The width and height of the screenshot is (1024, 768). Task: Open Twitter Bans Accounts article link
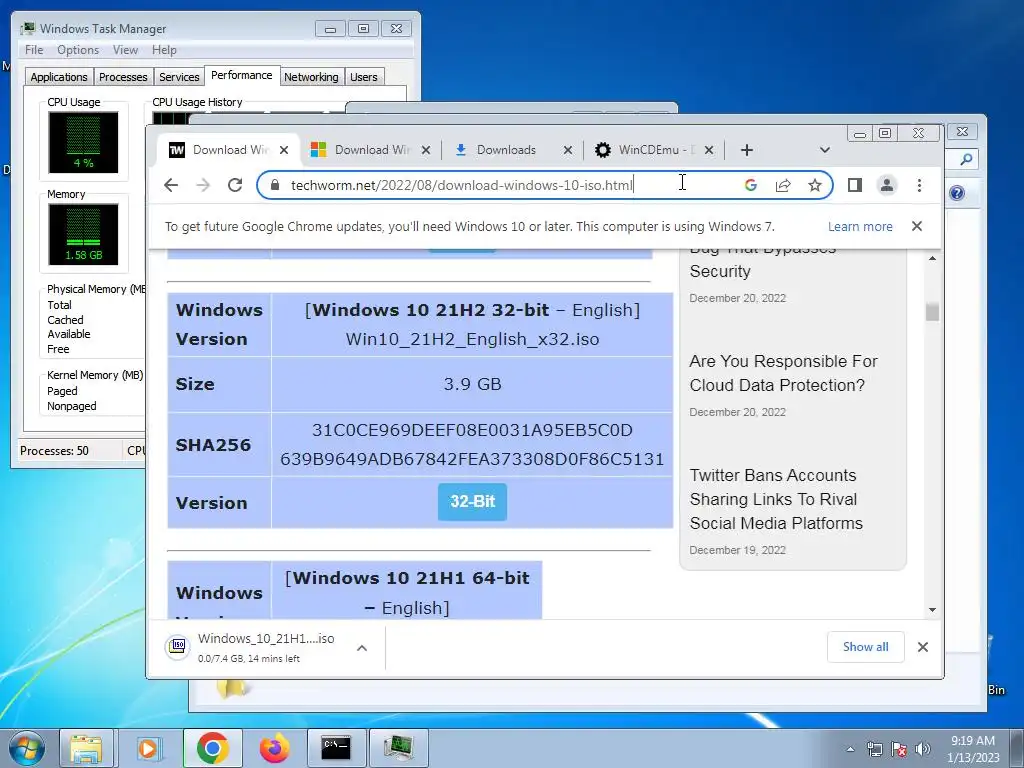click(x=776, y=500)
